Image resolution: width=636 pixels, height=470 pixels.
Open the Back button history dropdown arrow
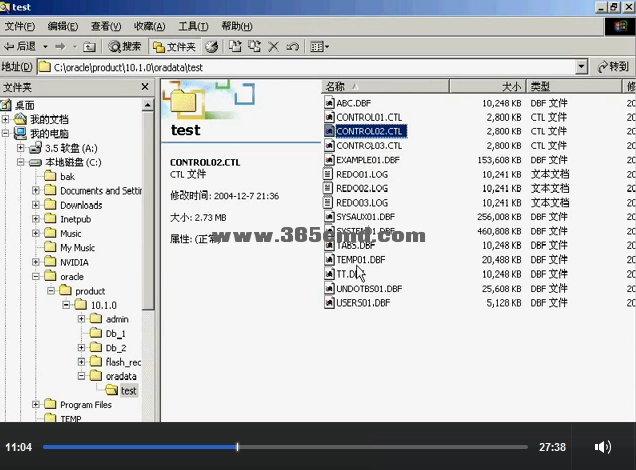click(x=45, y=47)
